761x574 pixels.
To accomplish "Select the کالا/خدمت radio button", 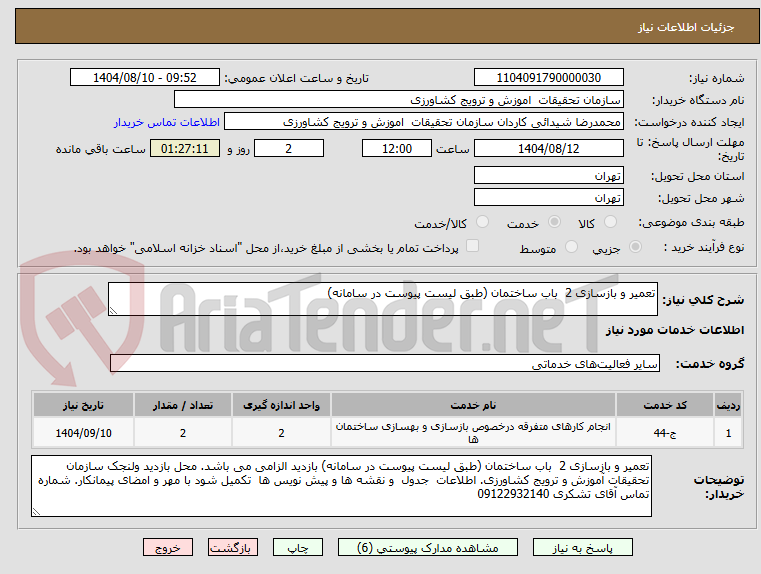I will pyautogui.click(x=482, y=222).
